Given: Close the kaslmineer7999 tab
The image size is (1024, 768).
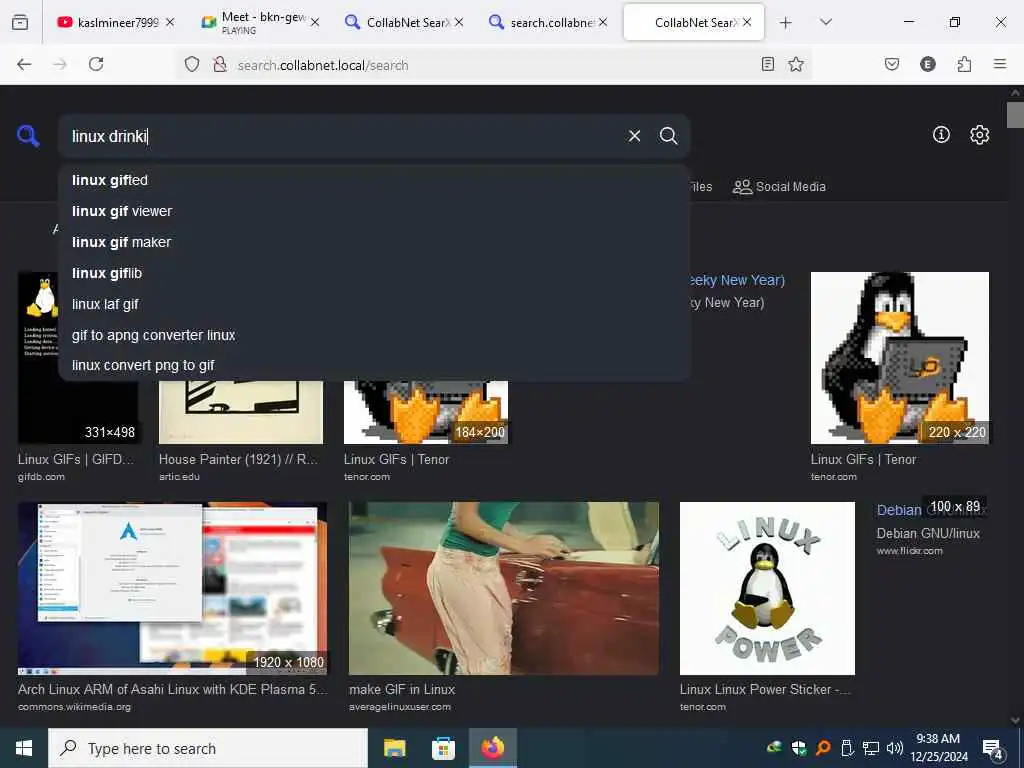Looking at the screenshot, I should click(170, 23).
